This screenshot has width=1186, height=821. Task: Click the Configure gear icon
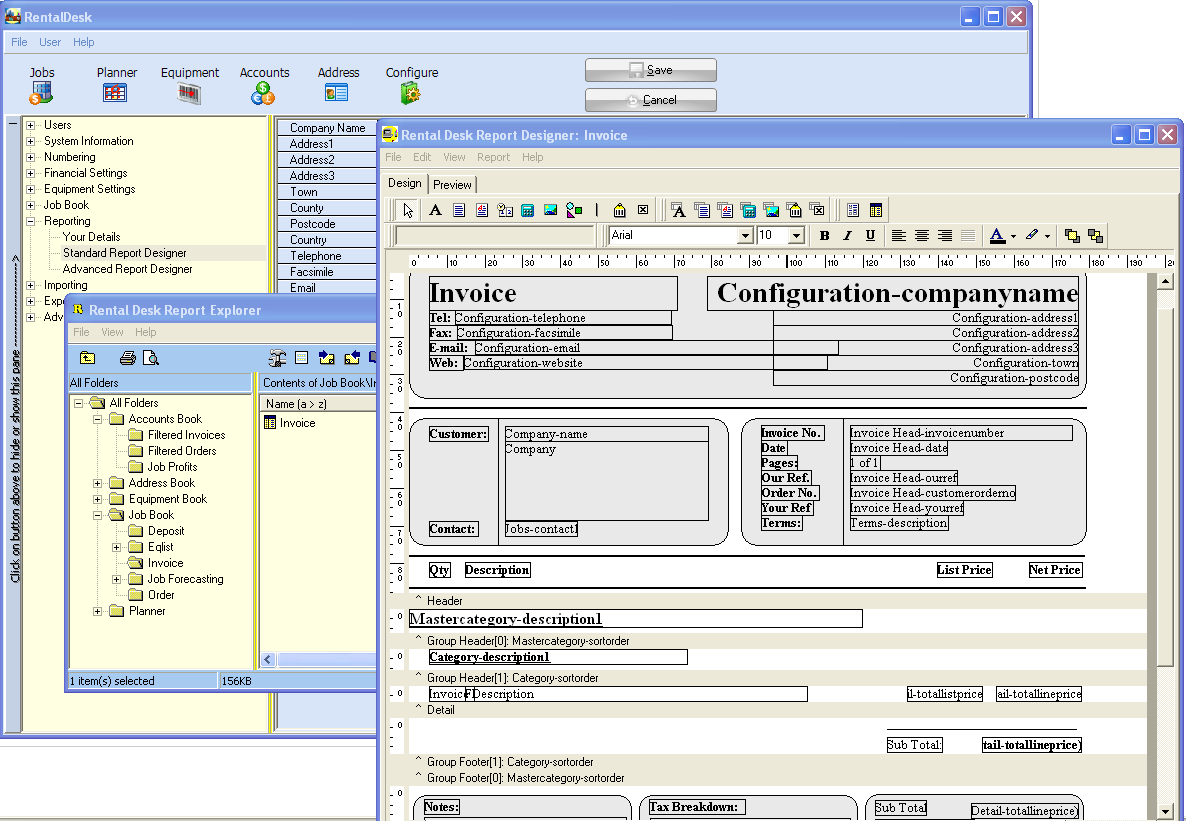pyautogui.click(x=411, y=93)
